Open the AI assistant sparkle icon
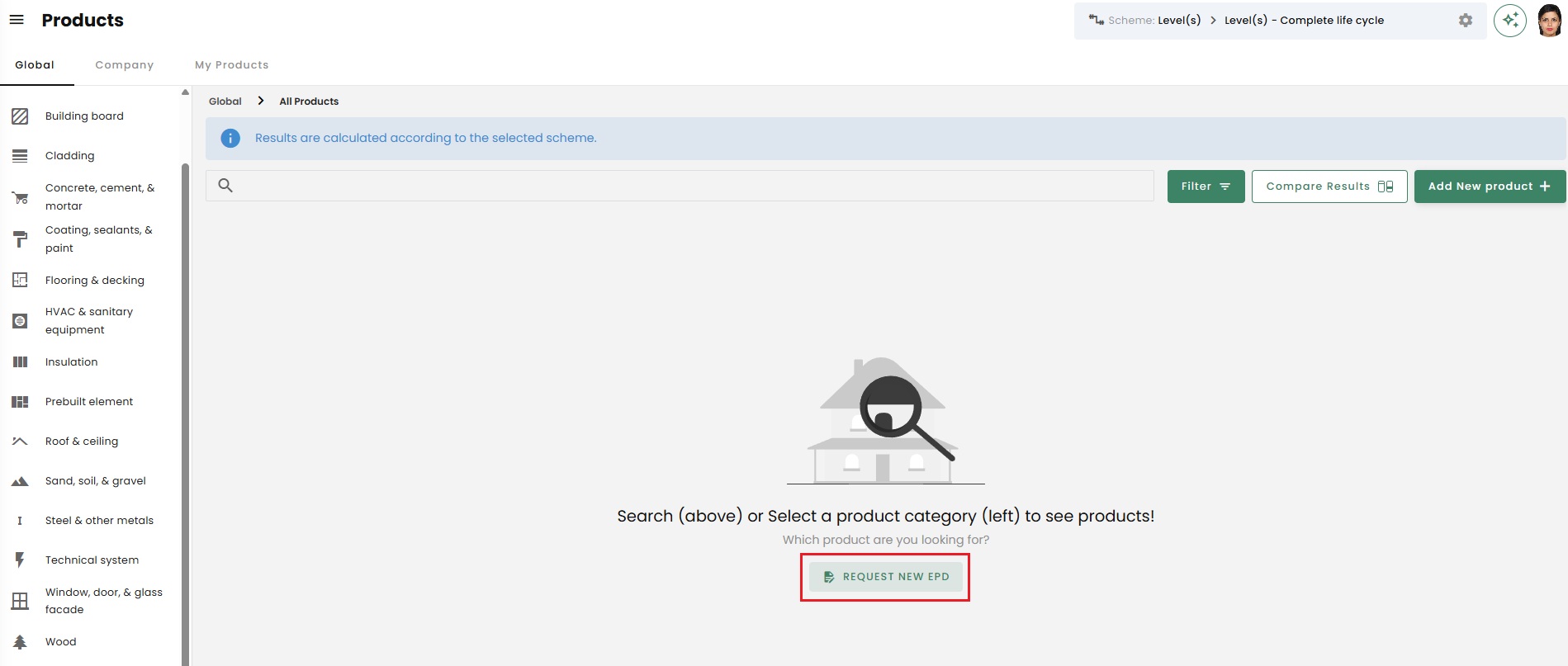Viewport: 1568px width, 666px height. coord(1509,21)
